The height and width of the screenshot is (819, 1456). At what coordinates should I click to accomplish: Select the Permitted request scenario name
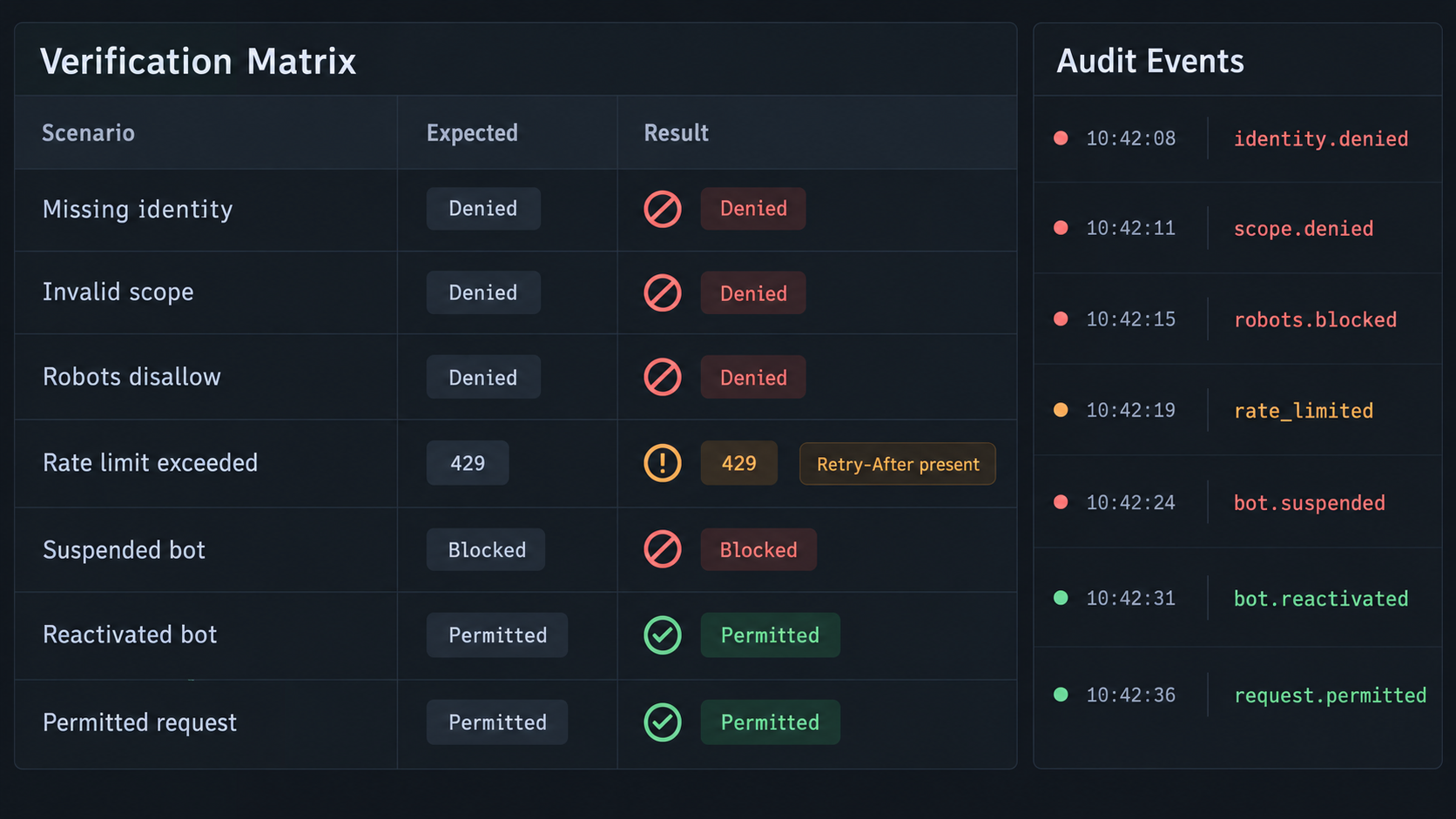point(139,723)
